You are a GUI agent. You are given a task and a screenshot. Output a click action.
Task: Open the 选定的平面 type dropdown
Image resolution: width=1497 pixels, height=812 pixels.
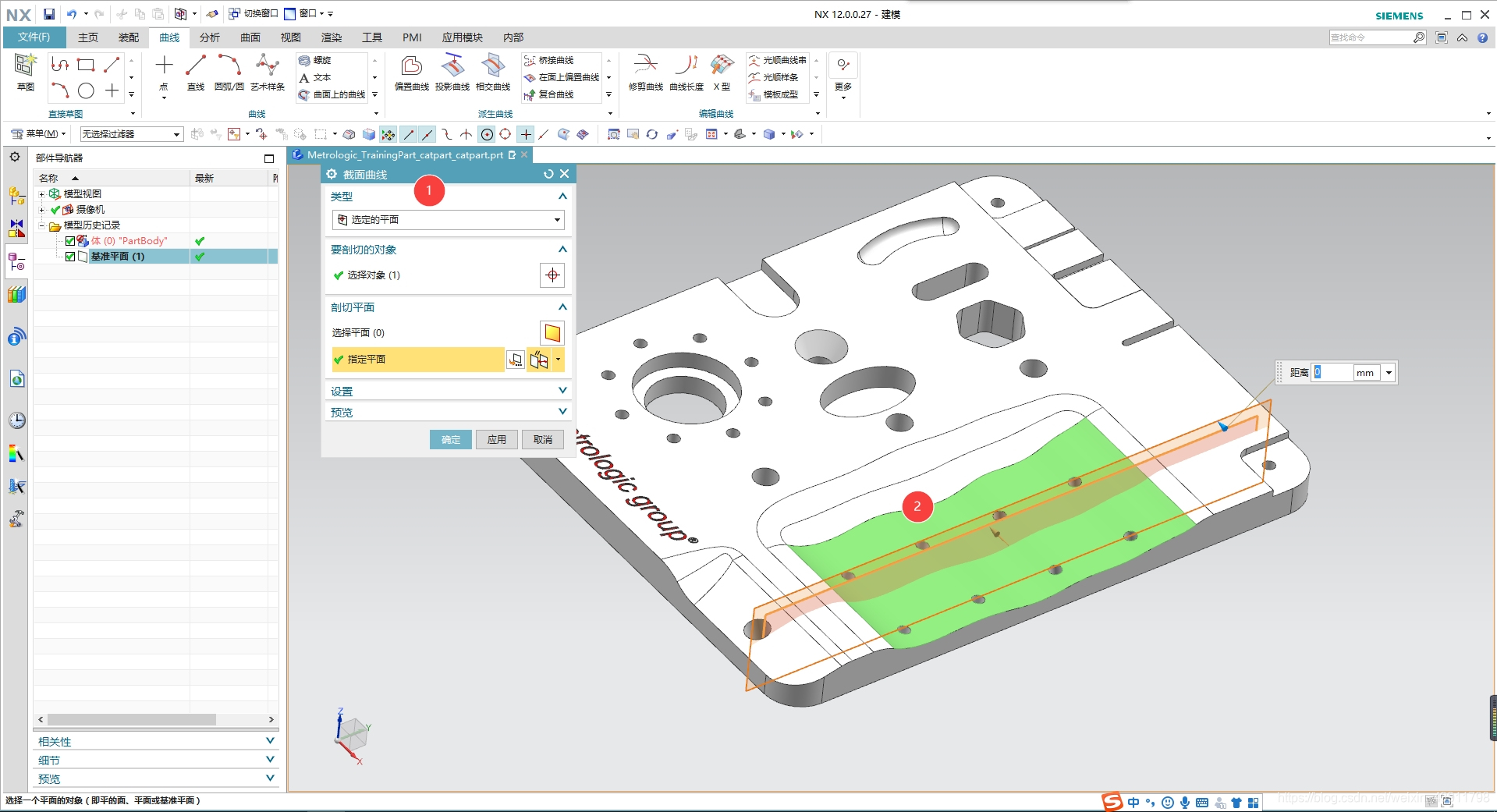[x=448, y=220]
